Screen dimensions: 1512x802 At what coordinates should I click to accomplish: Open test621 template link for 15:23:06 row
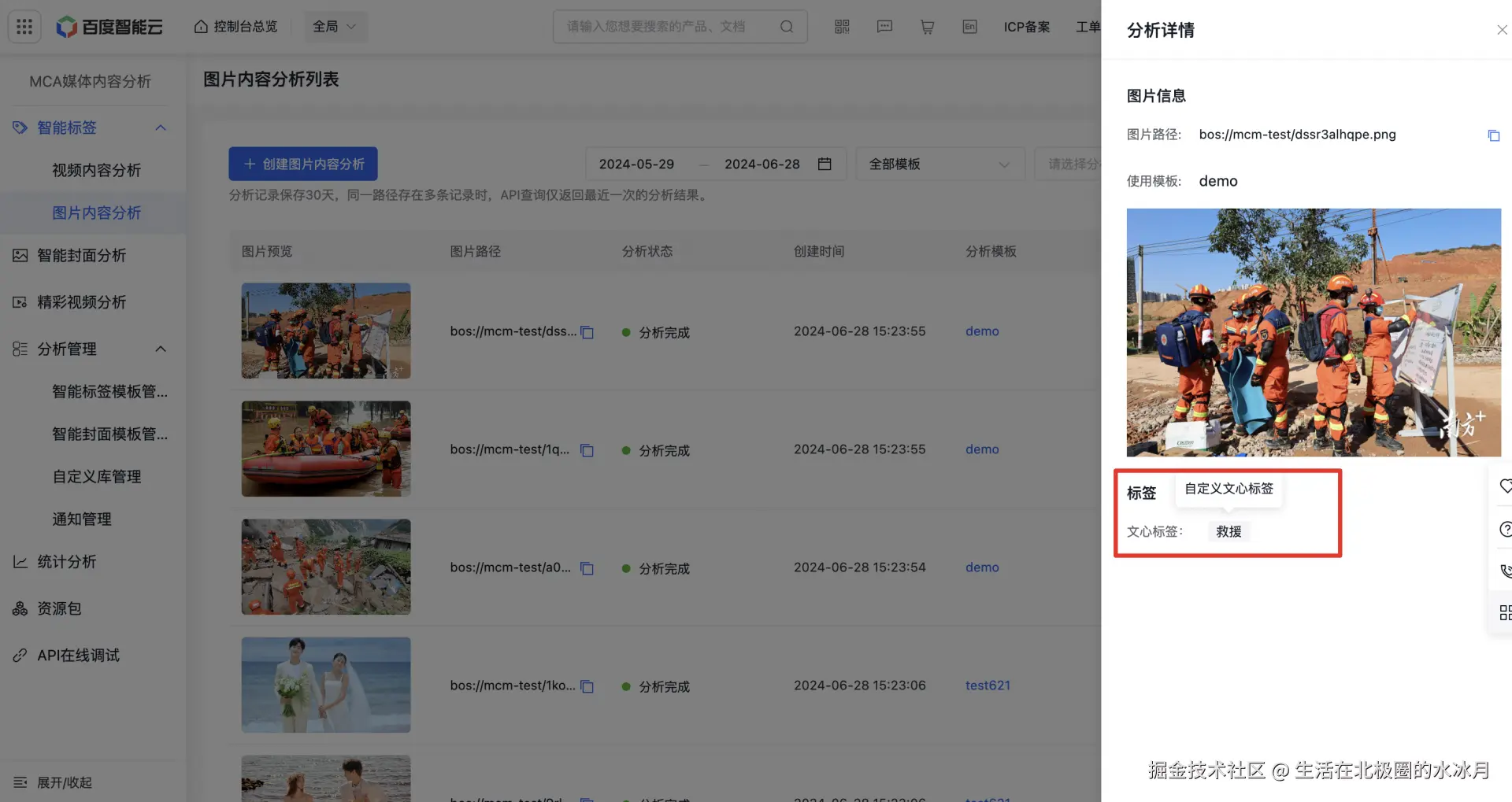988,686
